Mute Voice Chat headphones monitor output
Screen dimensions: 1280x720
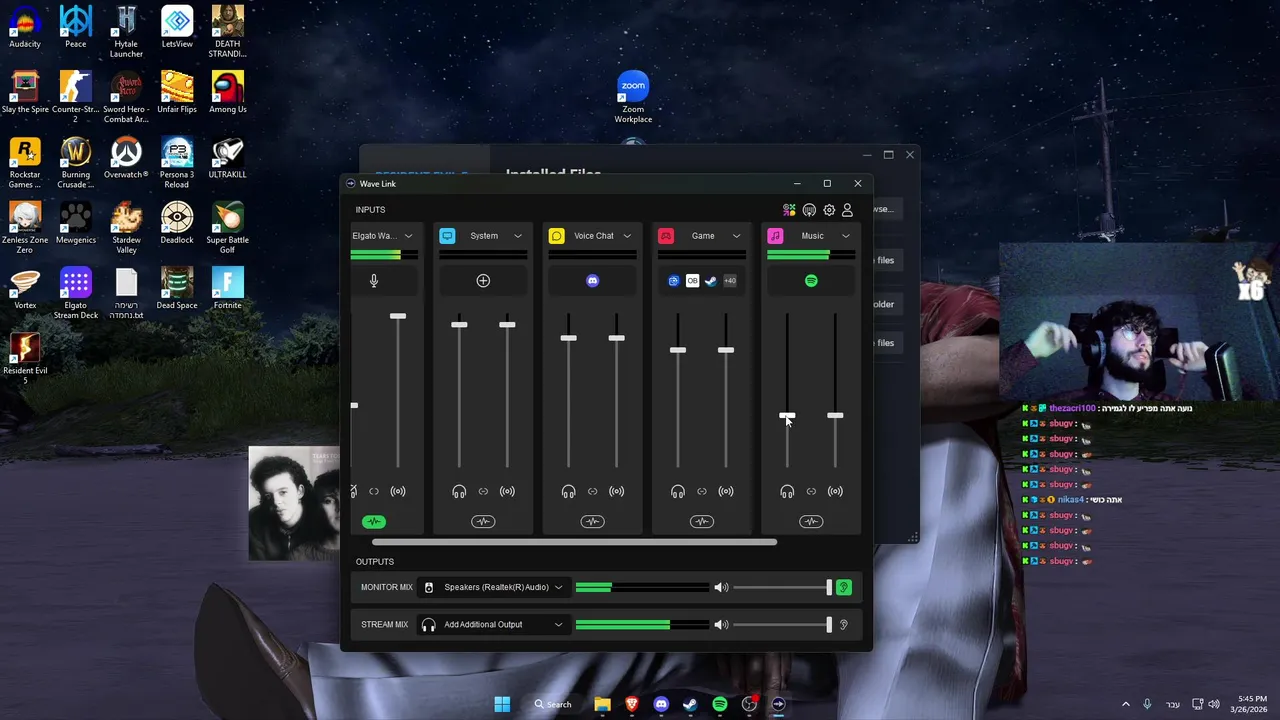568,491
